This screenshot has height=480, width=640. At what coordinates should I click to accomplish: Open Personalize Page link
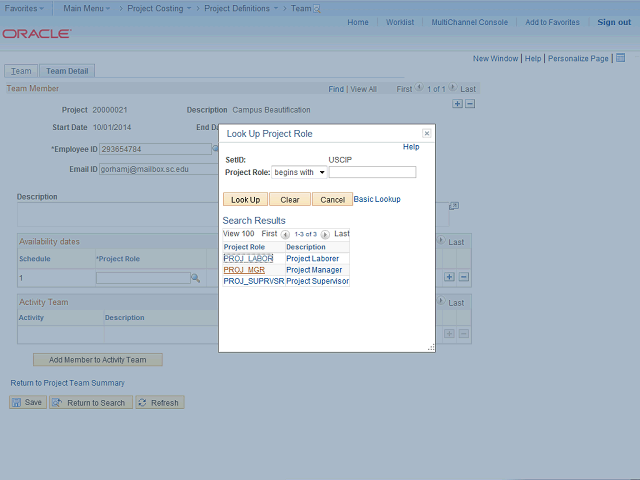[578, 58]
